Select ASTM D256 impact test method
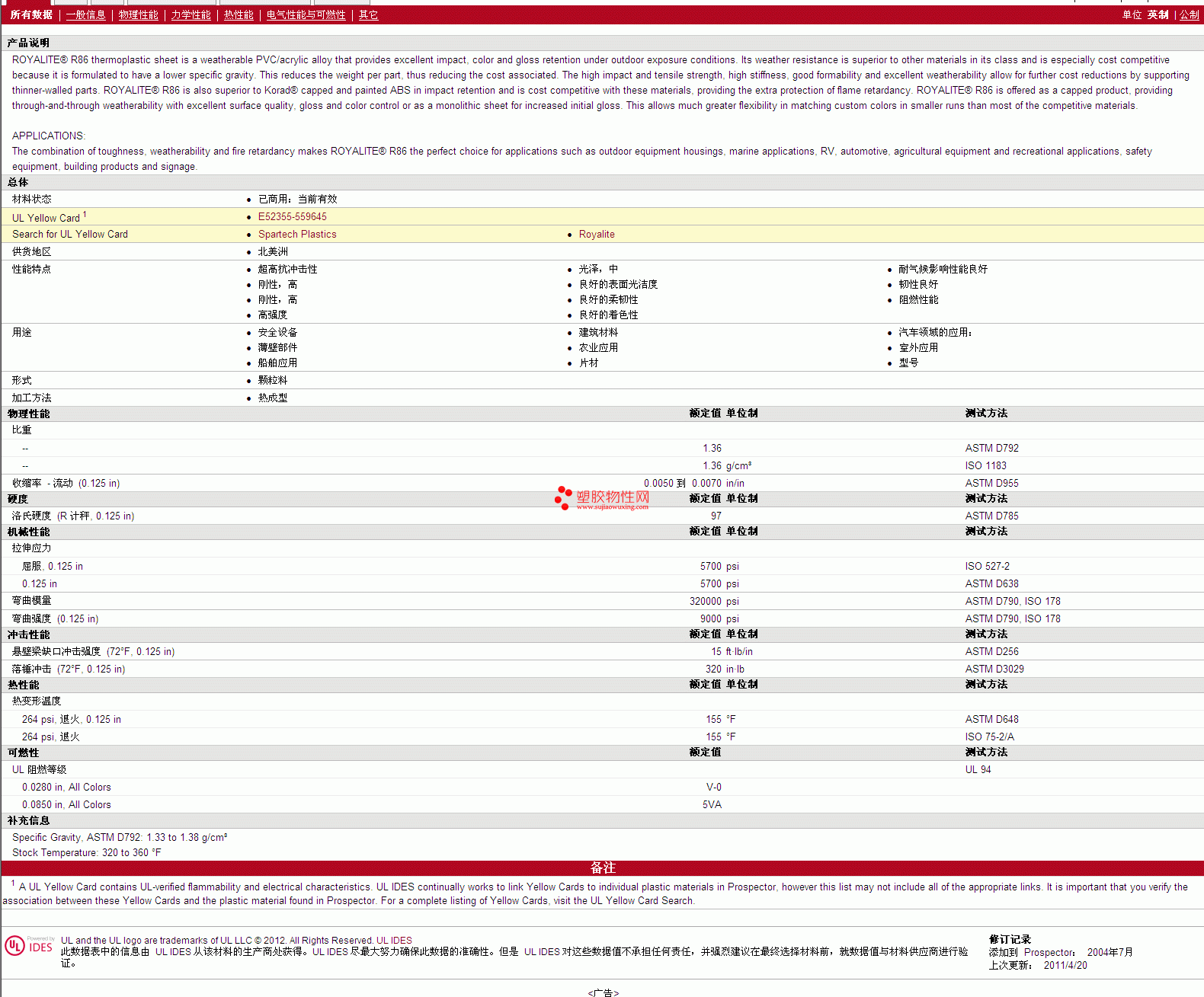 pos(992,652)
